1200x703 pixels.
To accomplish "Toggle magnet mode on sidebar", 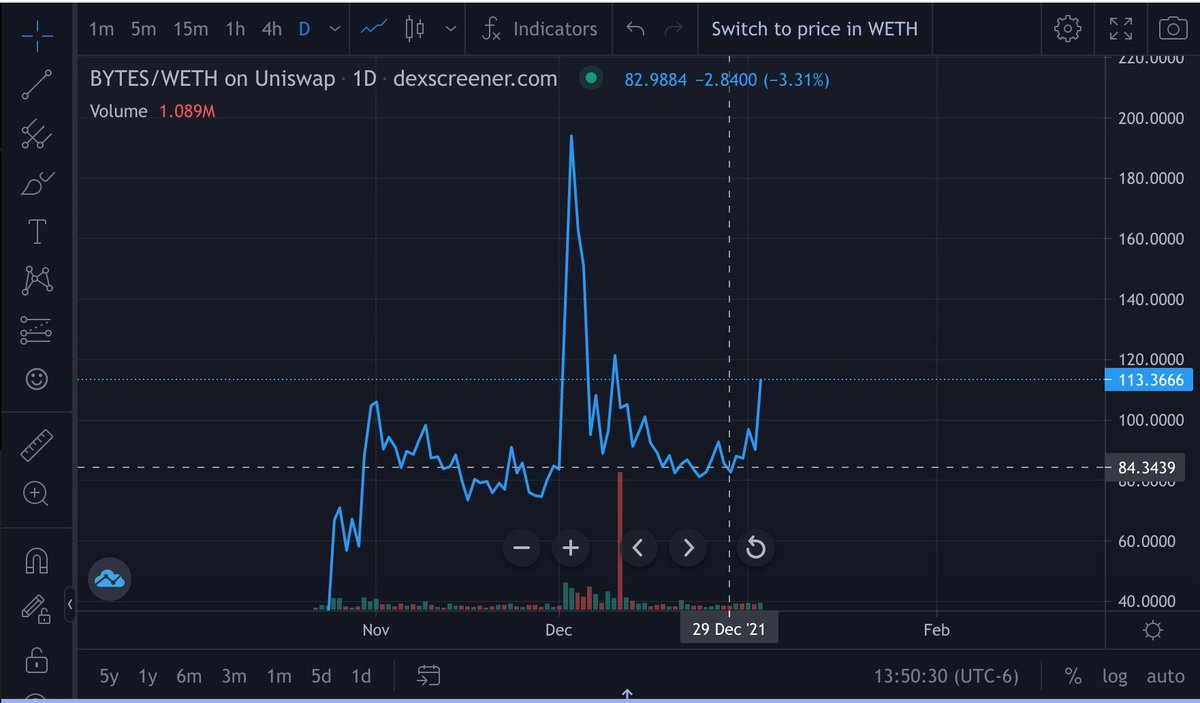I will (x=36, y=562).
